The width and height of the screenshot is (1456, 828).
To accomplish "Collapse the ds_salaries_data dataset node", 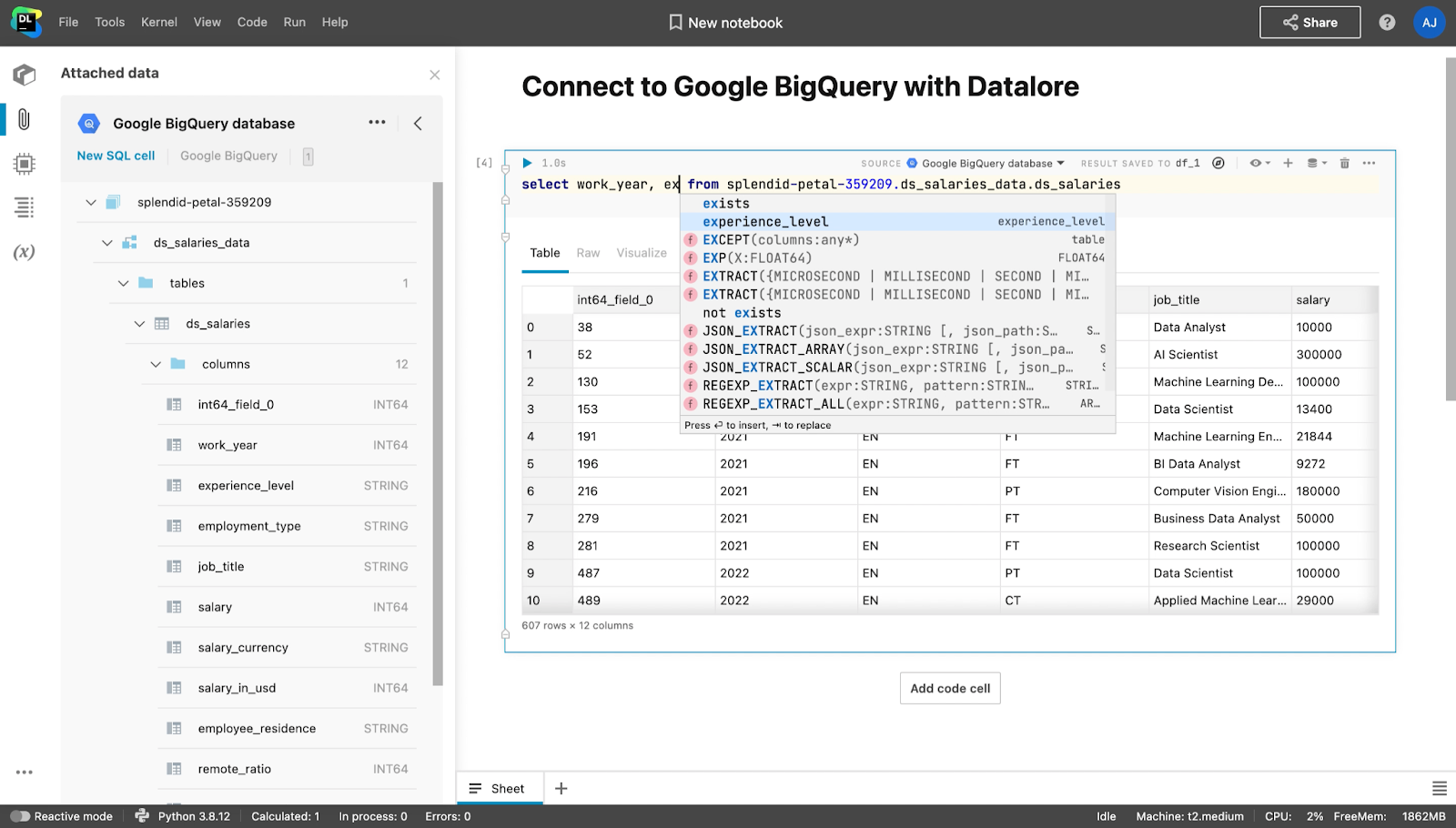I will point(107,243).
